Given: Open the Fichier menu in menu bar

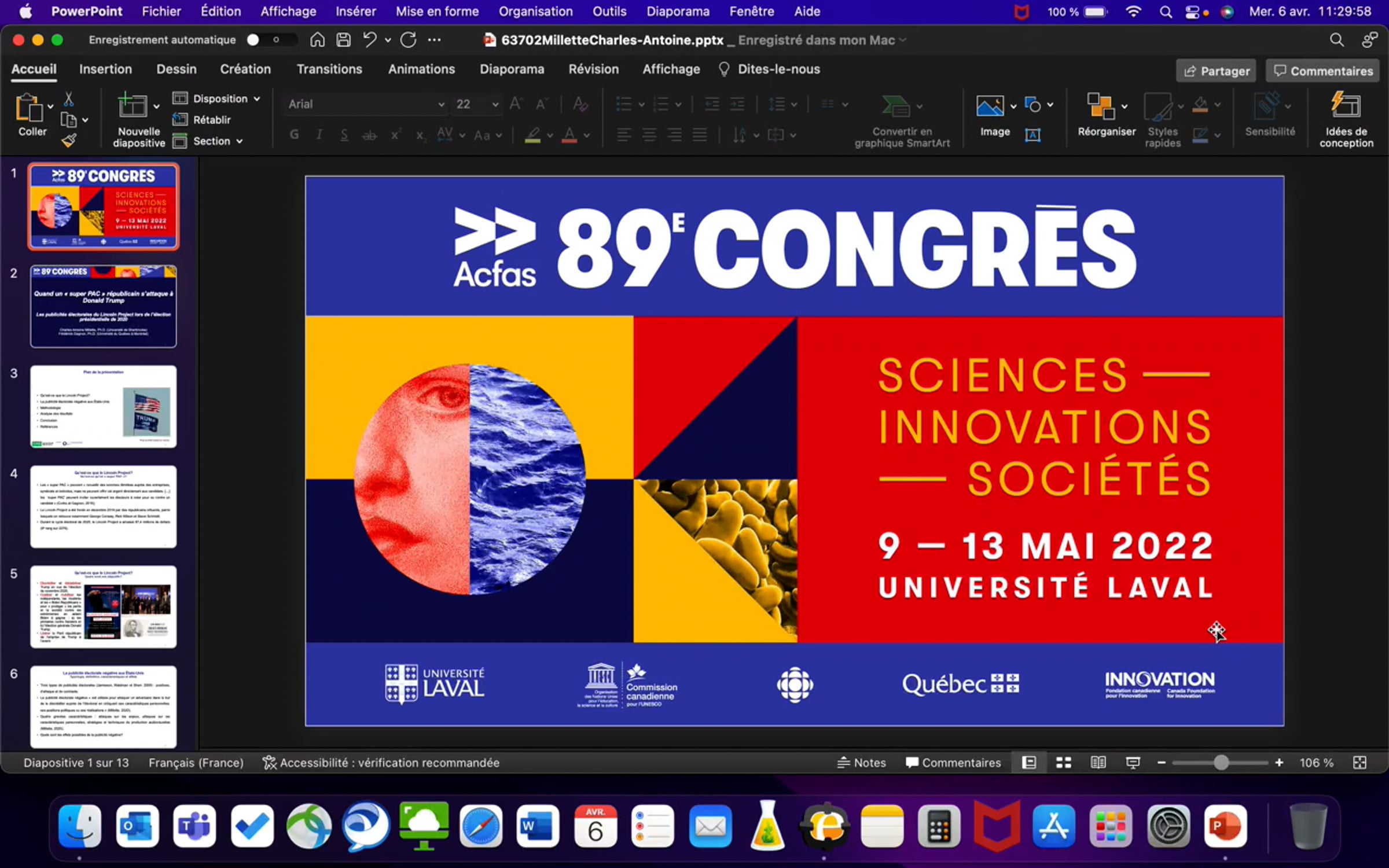Looking at the screenshot, I should (161, 12).
